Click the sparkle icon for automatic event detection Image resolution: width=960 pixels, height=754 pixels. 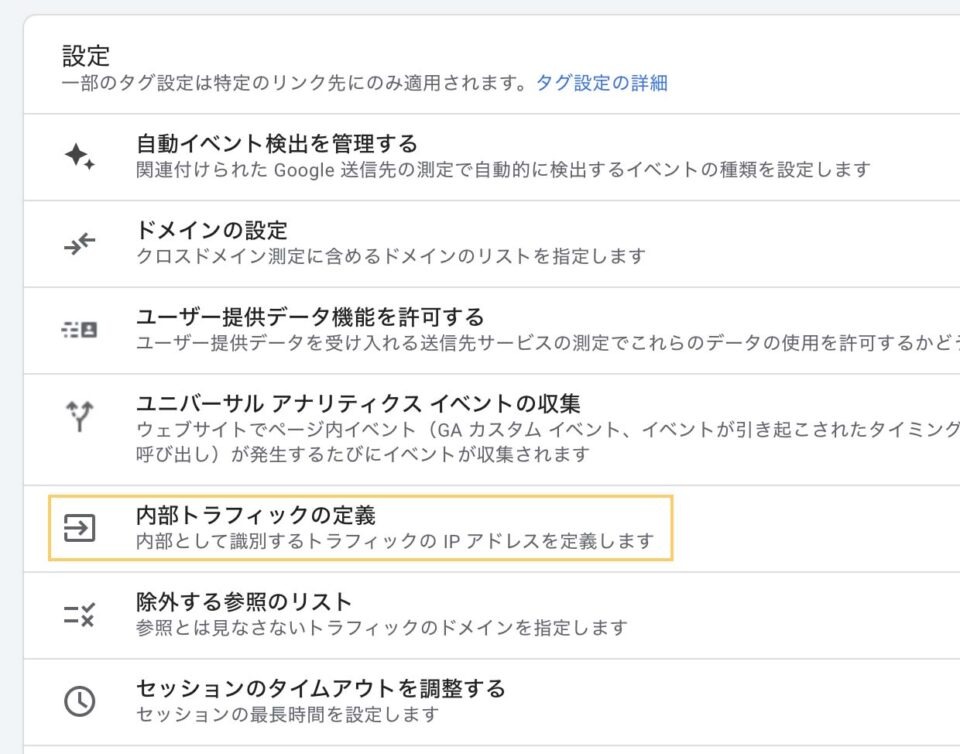[x=80, y=157]
